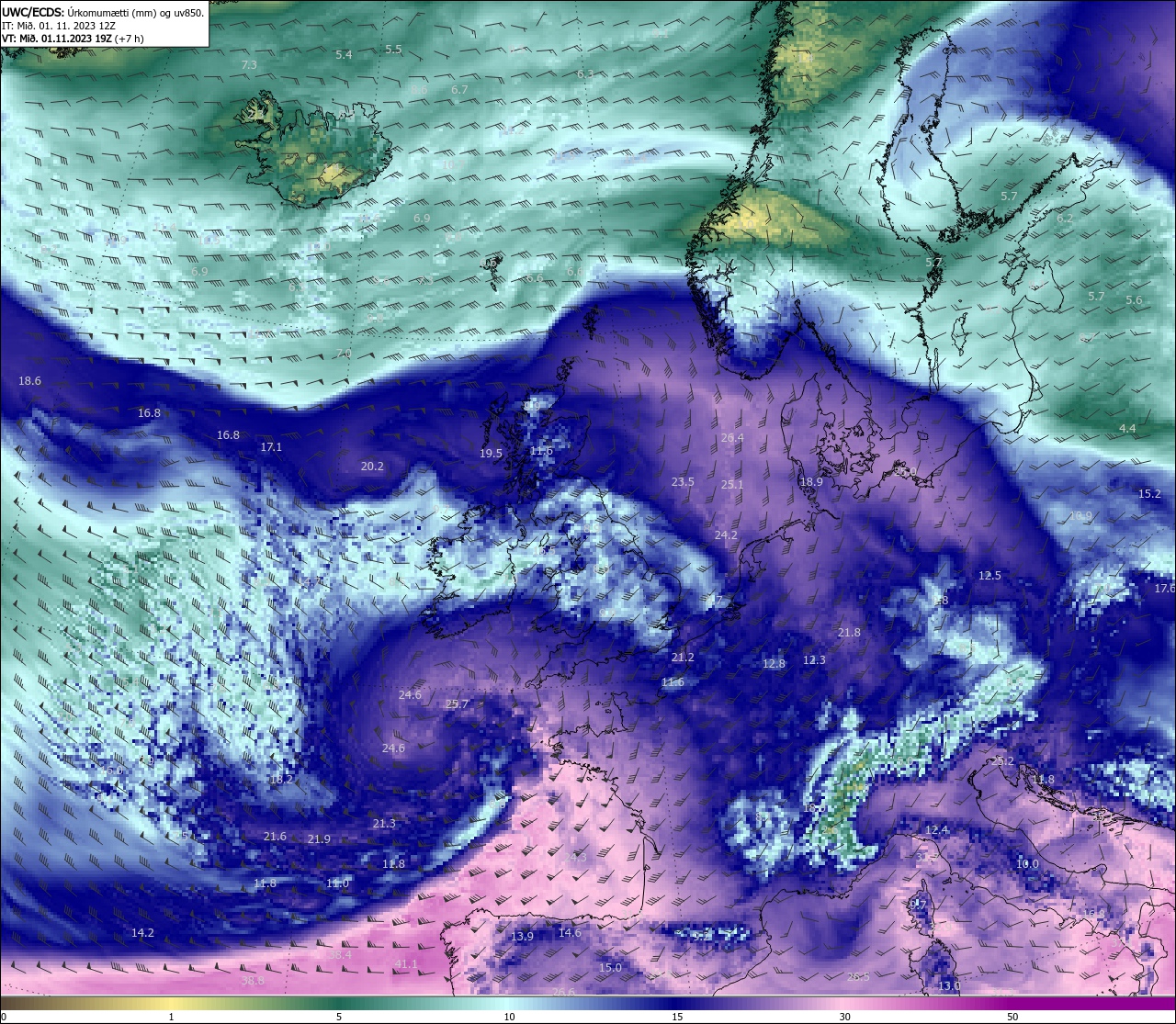Click the map value '21.8'
Screen dimensions: 1176x1024
click(x=849, y=633)
